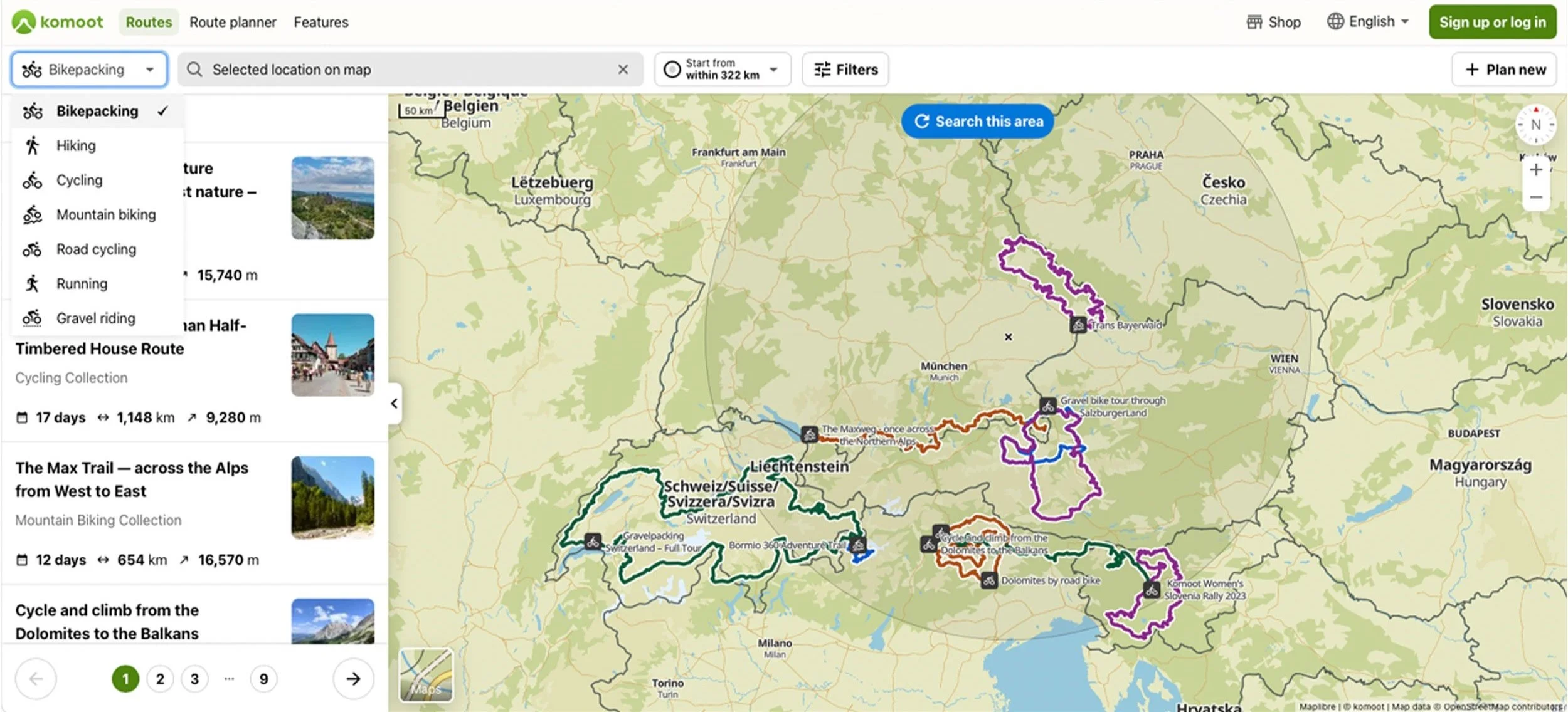Go to next results page arrow
Screen dimensions: 1568x712
click(x=353, y=679)
